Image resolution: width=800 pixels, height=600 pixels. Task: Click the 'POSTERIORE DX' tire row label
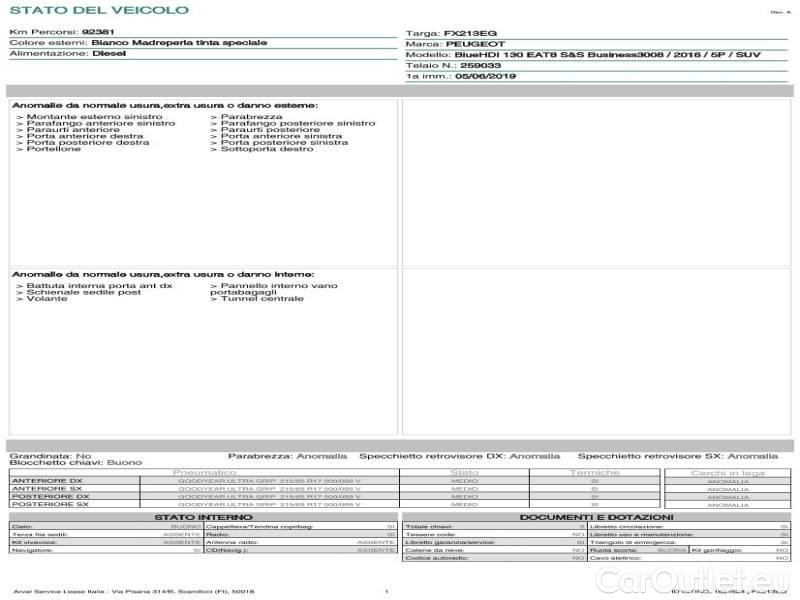(x=51, y=496)
